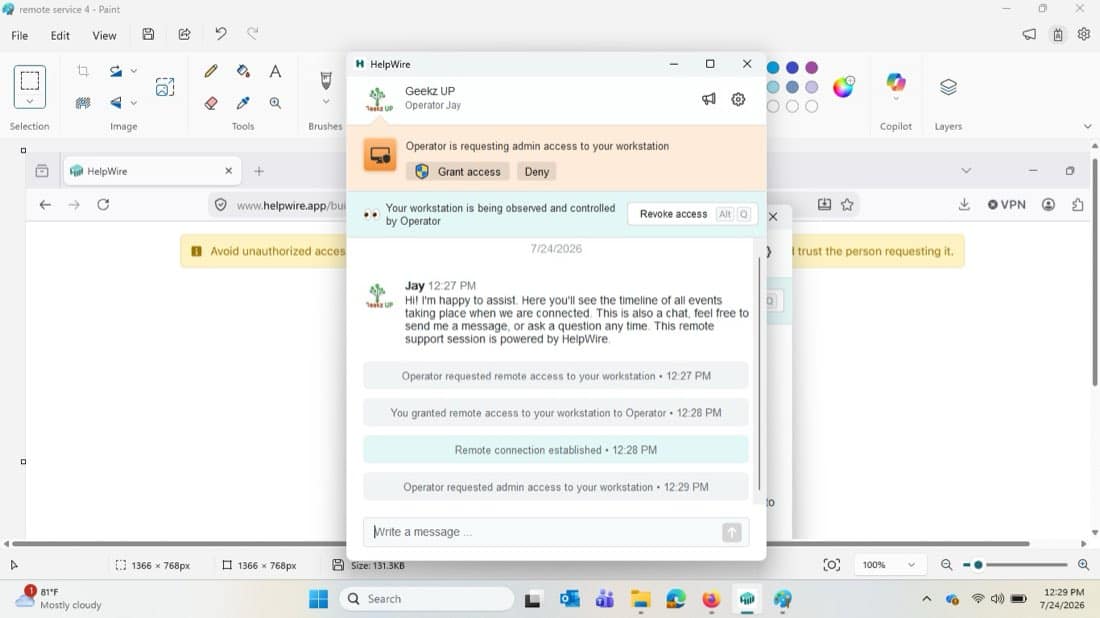
Task: Click the Brushes tool icon
Action: [326, 79]
